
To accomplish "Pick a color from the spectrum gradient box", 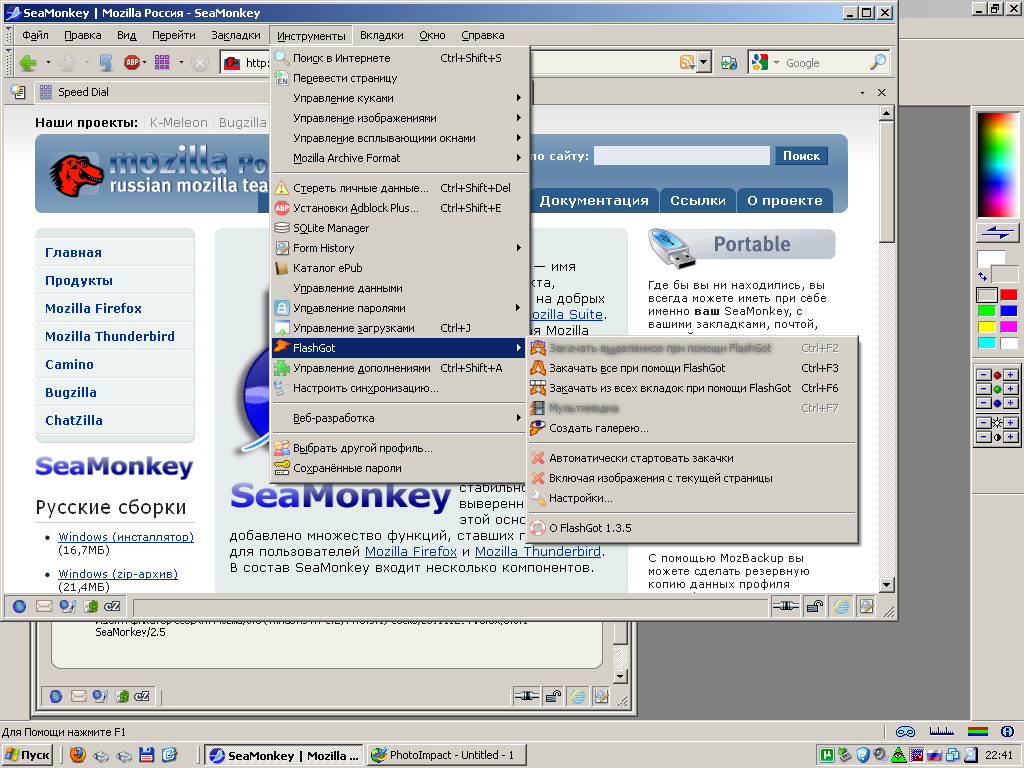I will 997,164.
